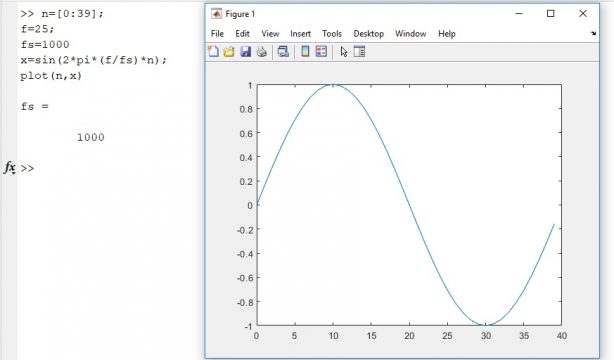This screenshot has width=614, height=360.
Task: Open the Edit menu in Figure 1
Action: (x=242, y=34)
